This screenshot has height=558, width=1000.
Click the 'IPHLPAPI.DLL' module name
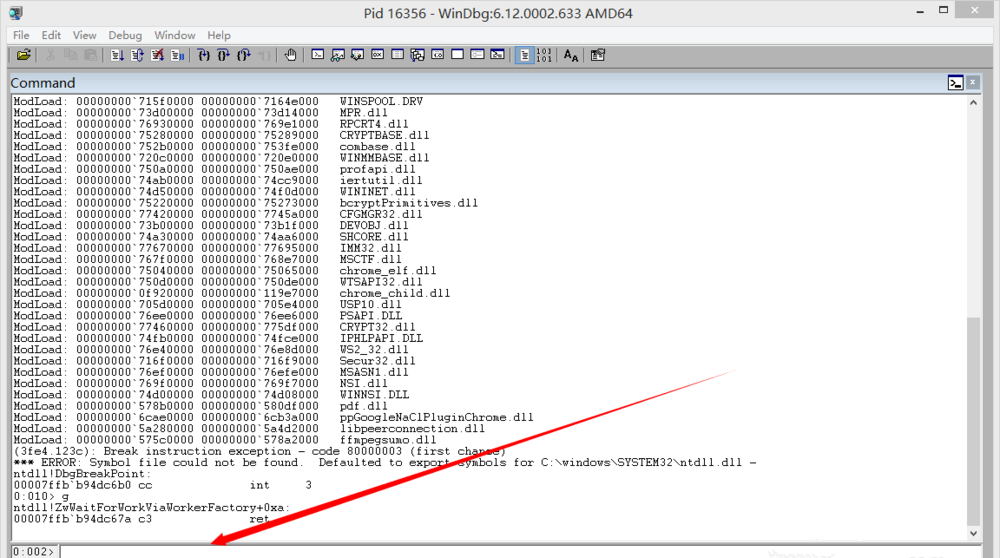[381, 338]
